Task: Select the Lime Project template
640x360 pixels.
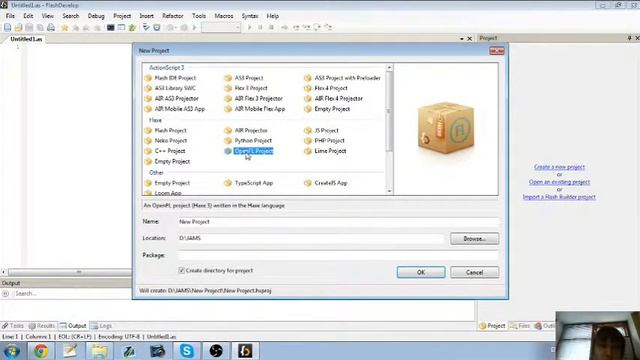Action: (325, 151)
